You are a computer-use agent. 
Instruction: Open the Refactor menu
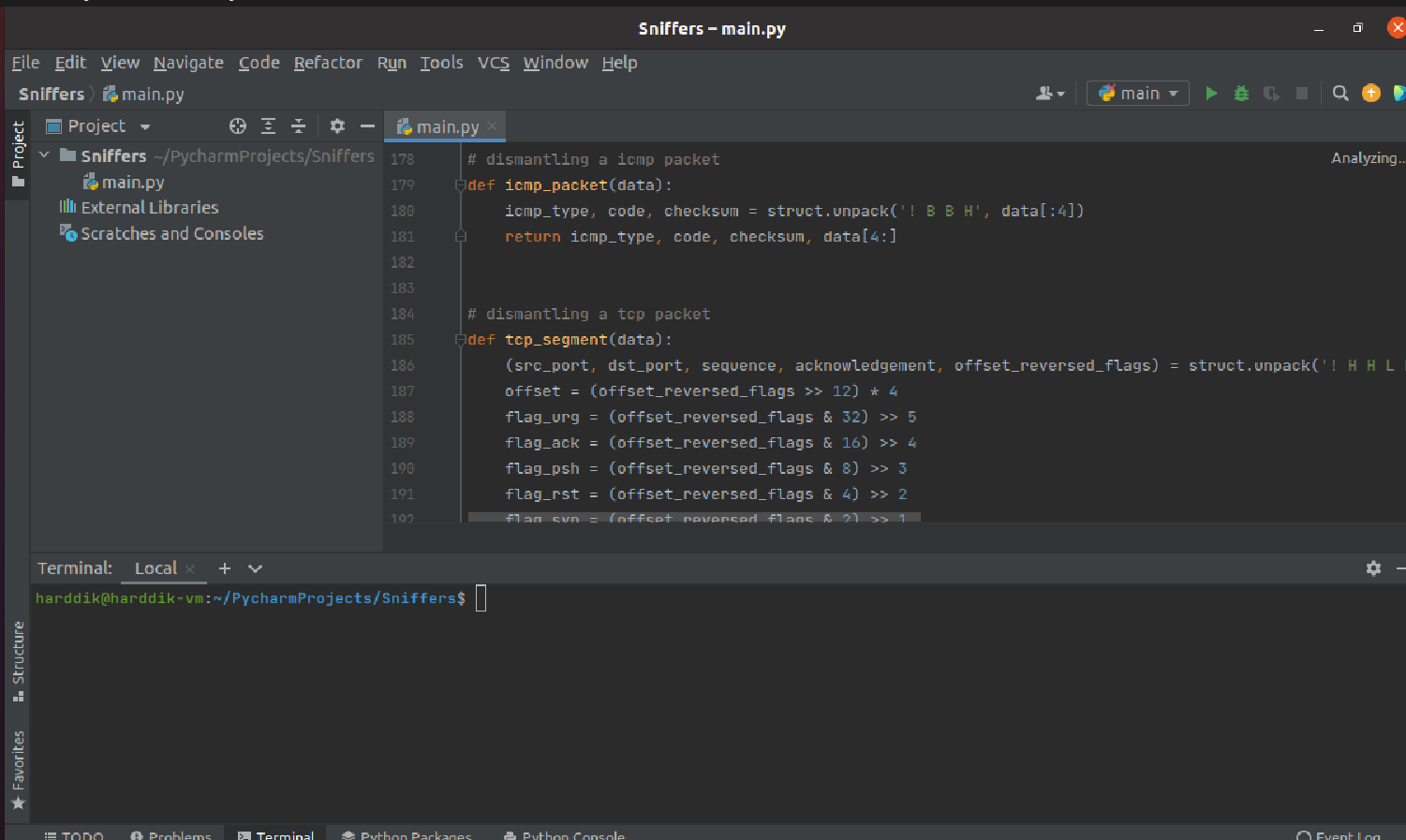(328, 63)
